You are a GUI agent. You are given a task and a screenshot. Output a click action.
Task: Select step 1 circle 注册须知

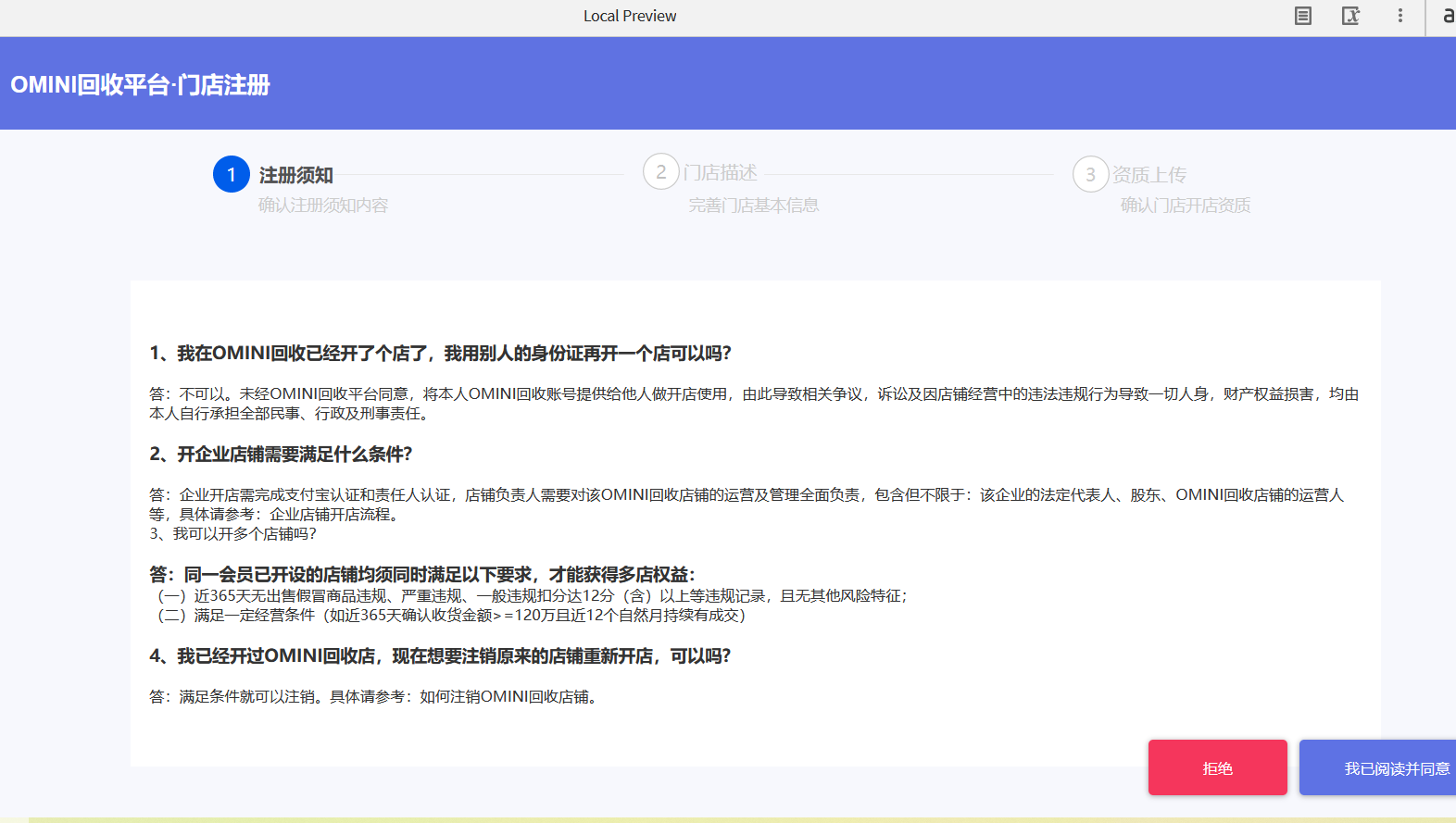tap(232, 174)
